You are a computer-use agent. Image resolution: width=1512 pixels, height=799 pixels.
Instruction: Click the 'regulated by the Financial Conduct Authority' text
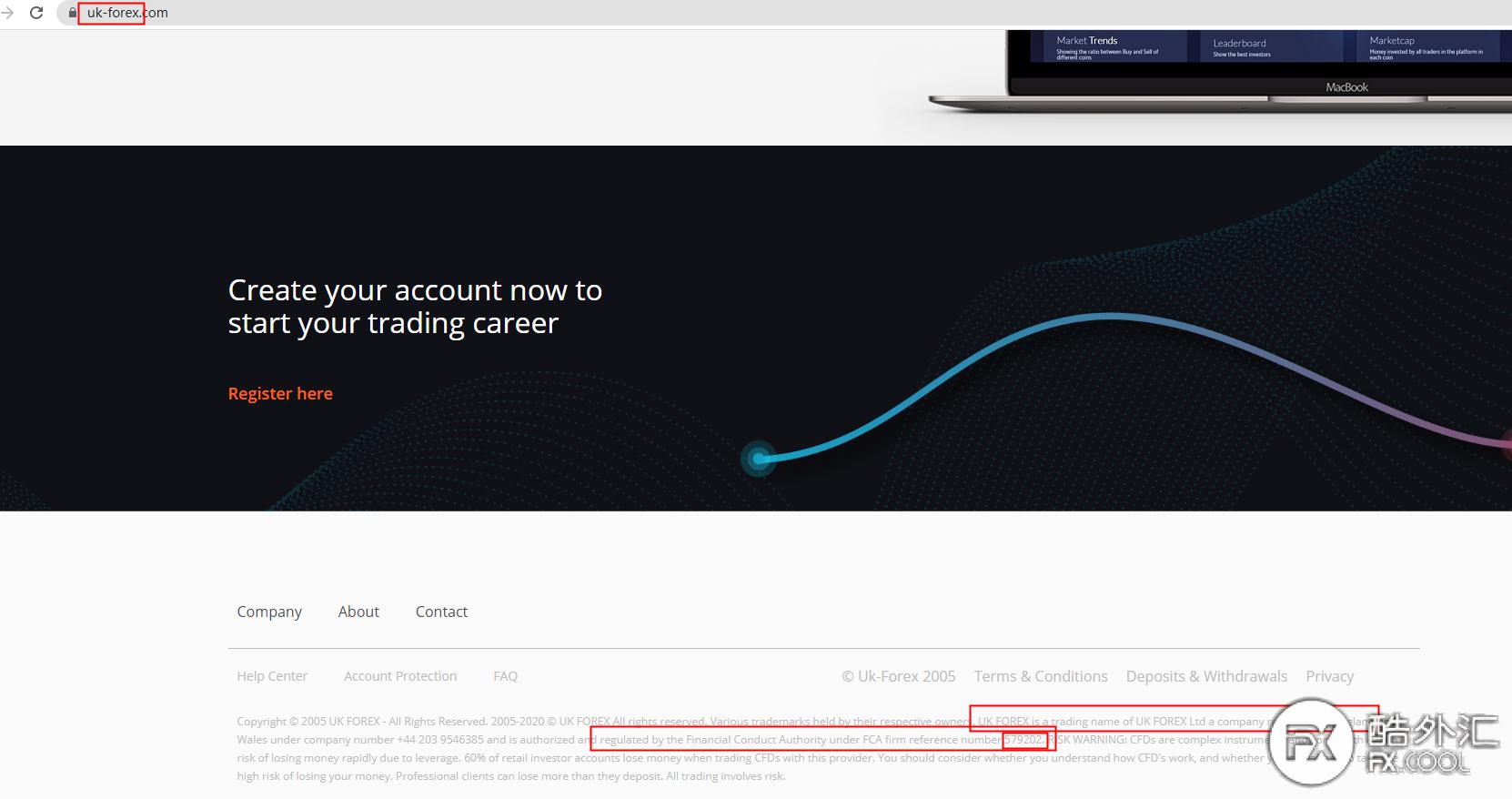click(712, 740)
